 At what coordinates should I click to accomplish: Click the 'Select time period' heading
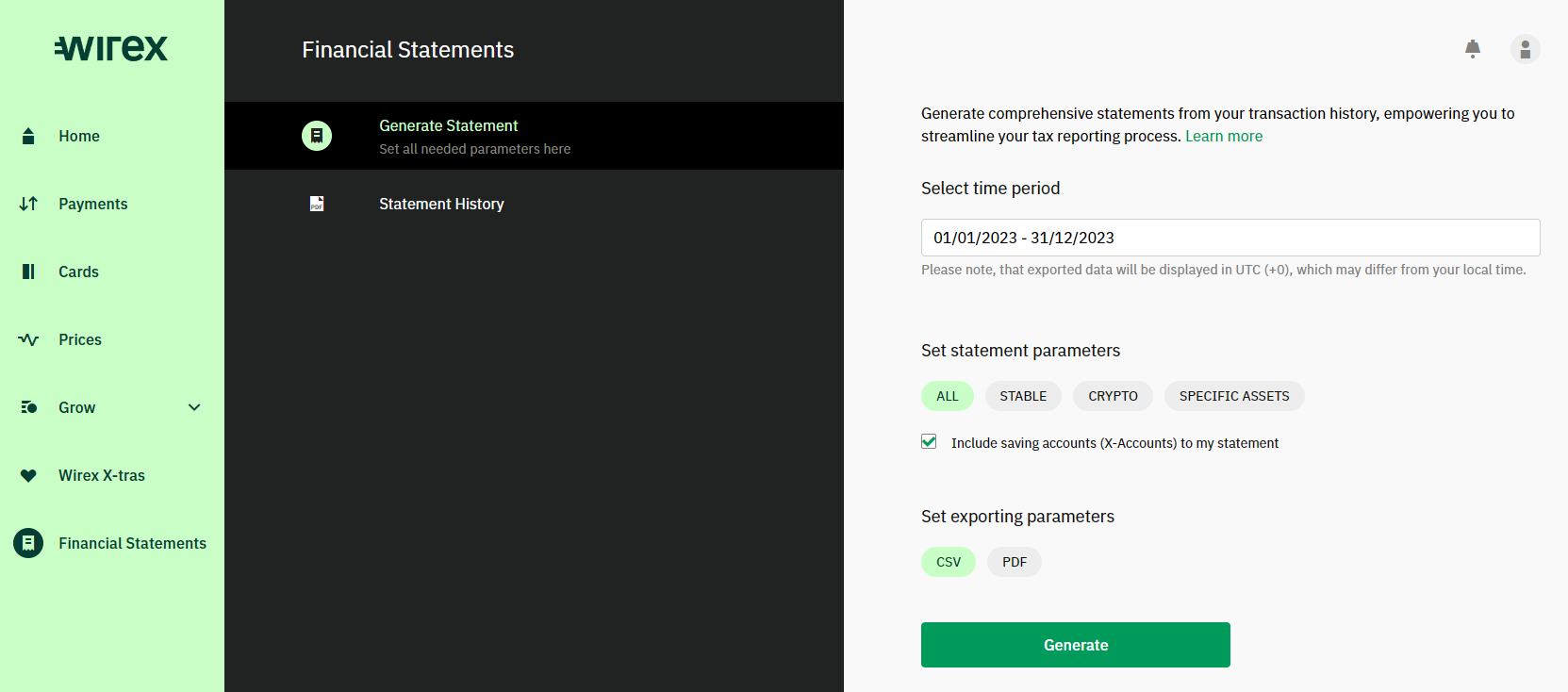click(990, 188)
